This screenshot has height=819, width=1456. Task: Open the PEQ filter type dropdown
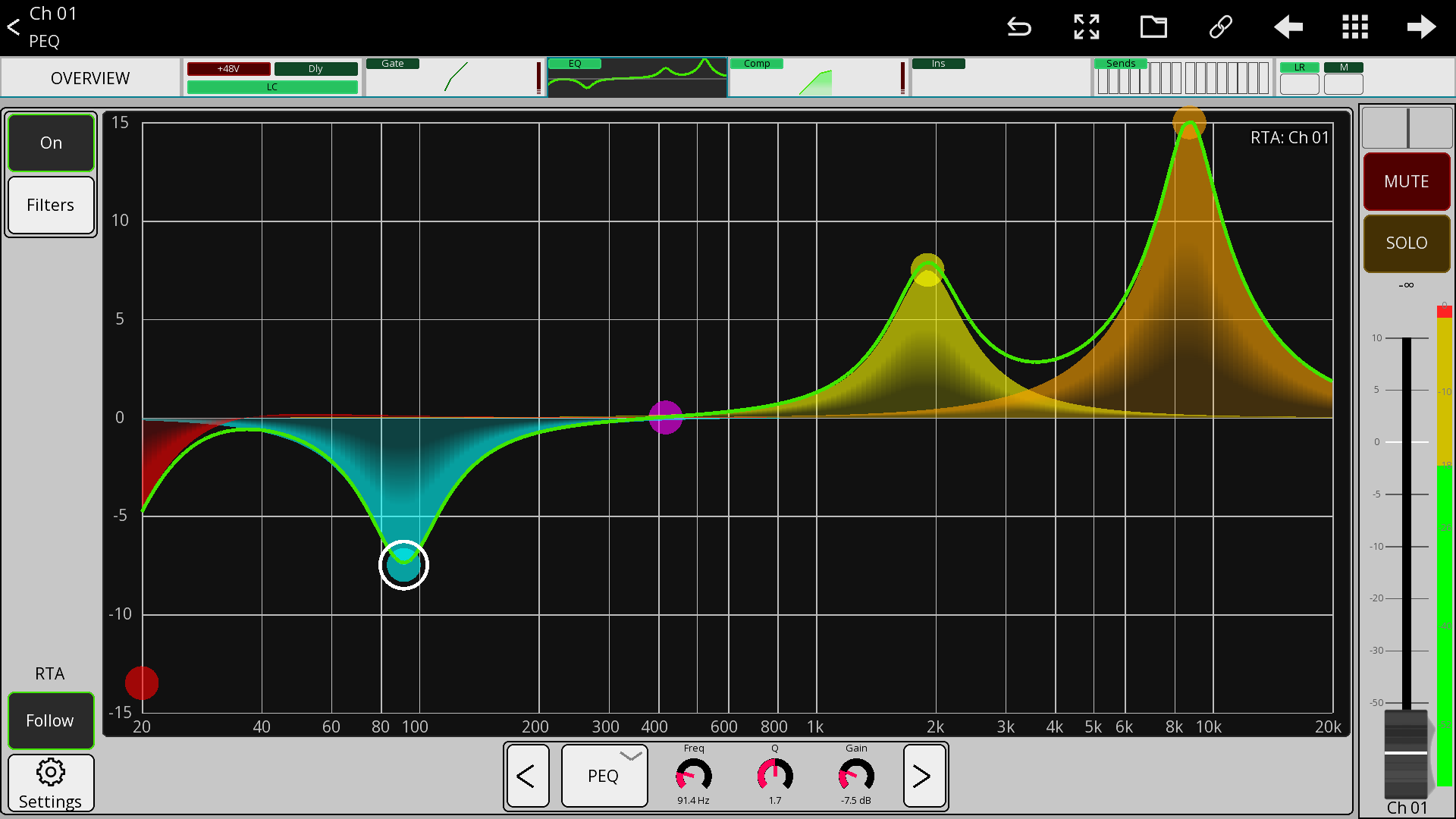tap(604, 775)
